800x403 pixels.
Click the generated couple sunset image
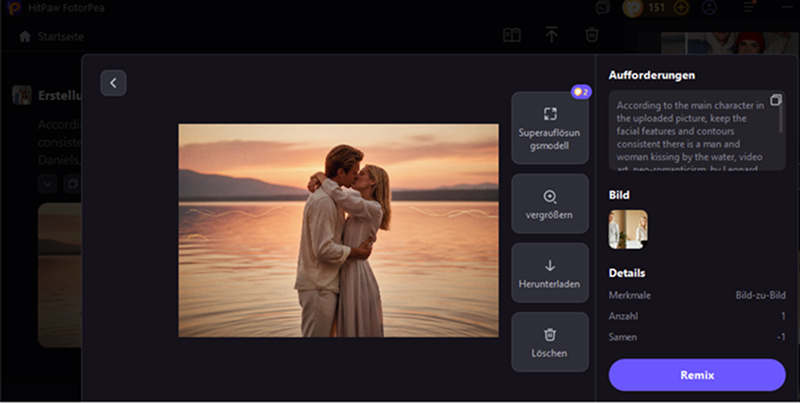click(338, 230)
